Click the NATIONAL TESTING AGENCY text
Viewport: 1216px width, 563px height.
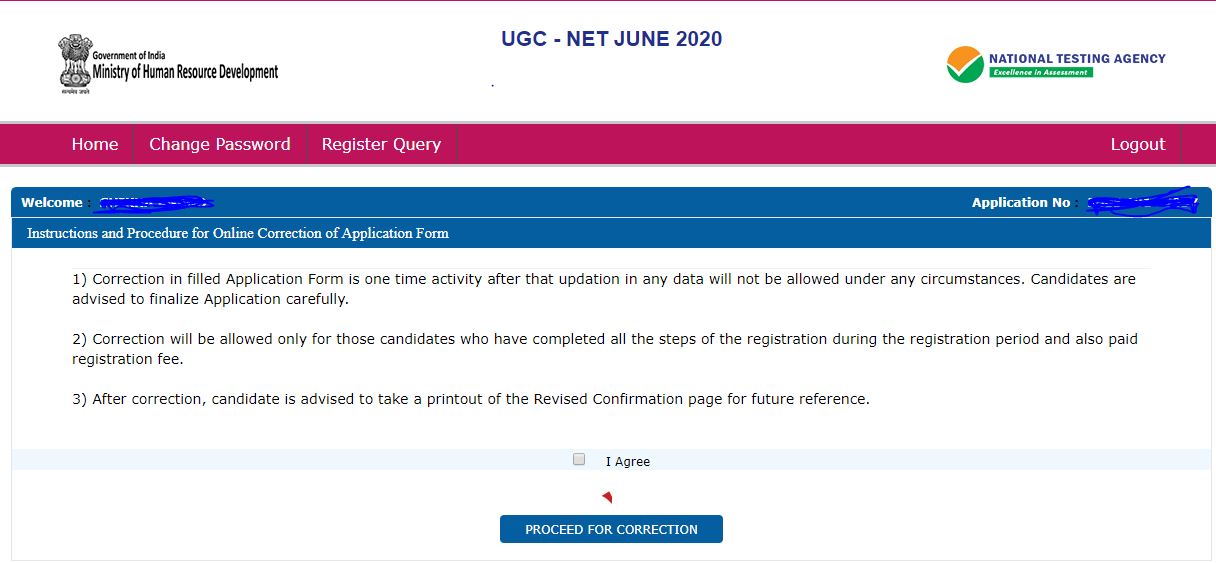click(x=1077, y=59)
